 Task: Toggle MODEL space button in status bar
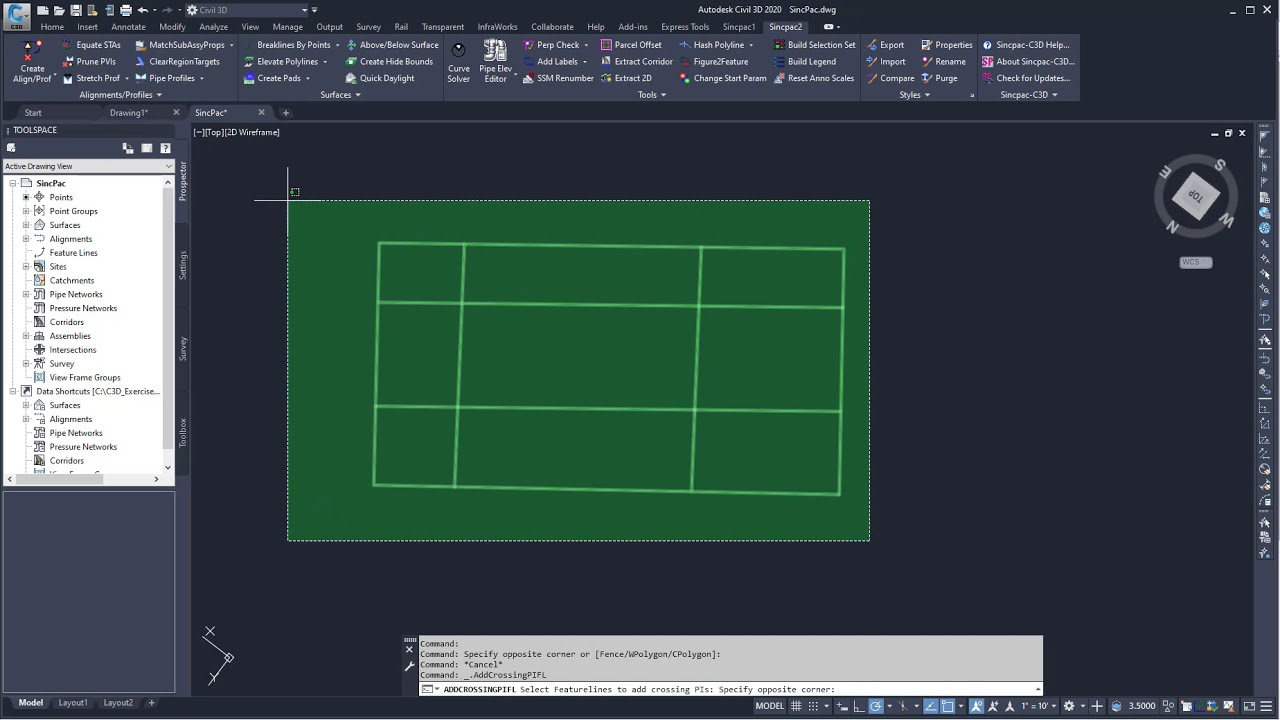[770, 706]
